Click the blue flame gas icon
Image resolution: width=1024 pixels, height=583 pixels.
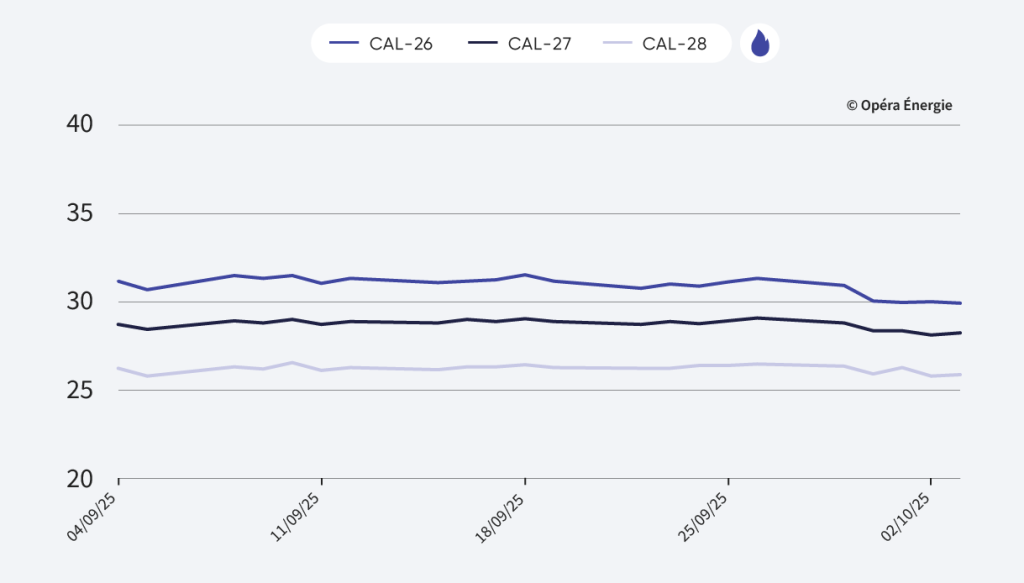point(760,44)
